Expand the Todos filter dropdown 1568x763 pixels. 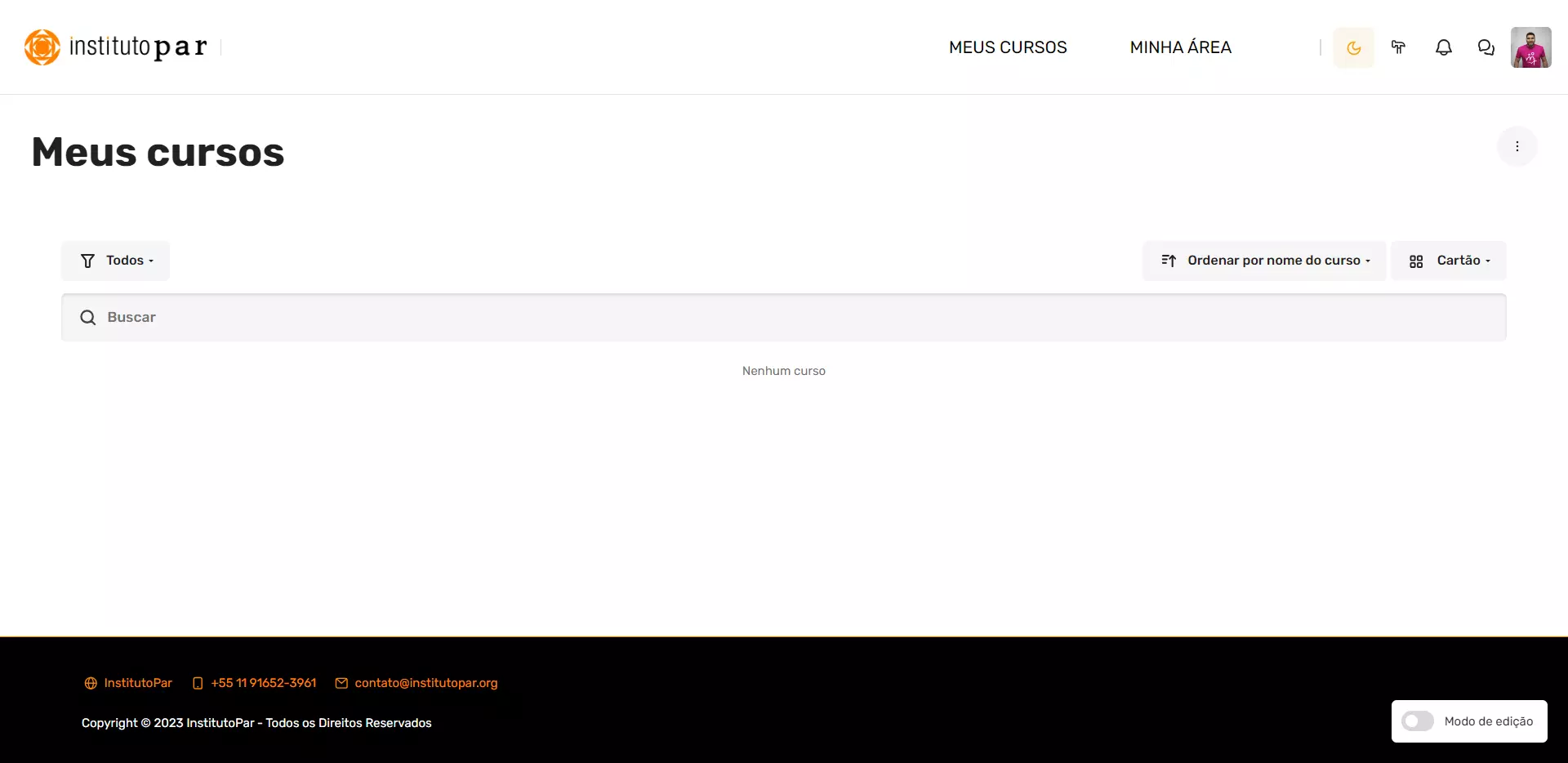pyautogui.click(x=115, y=261)
